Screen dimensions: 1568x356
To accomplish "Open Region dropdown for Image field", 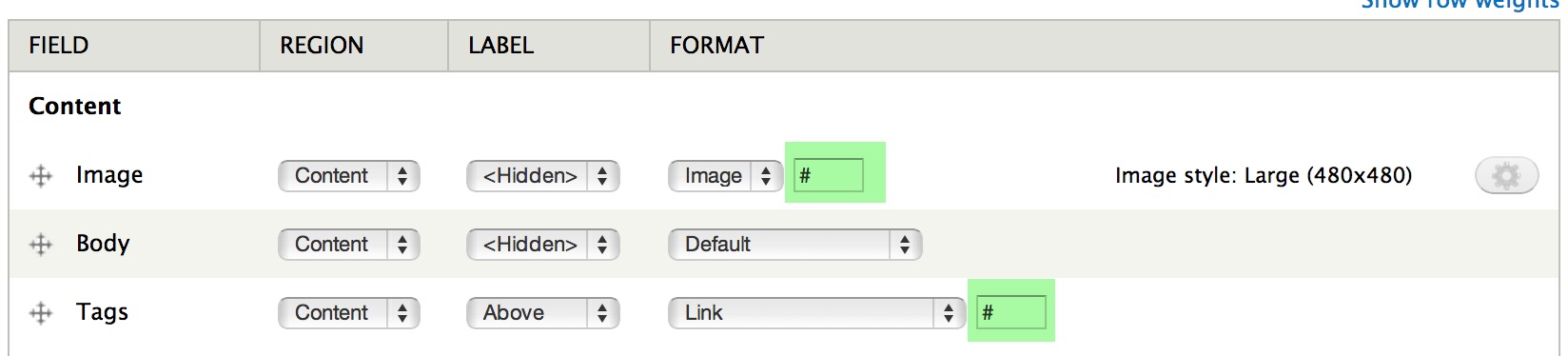I will coord(349,176).
